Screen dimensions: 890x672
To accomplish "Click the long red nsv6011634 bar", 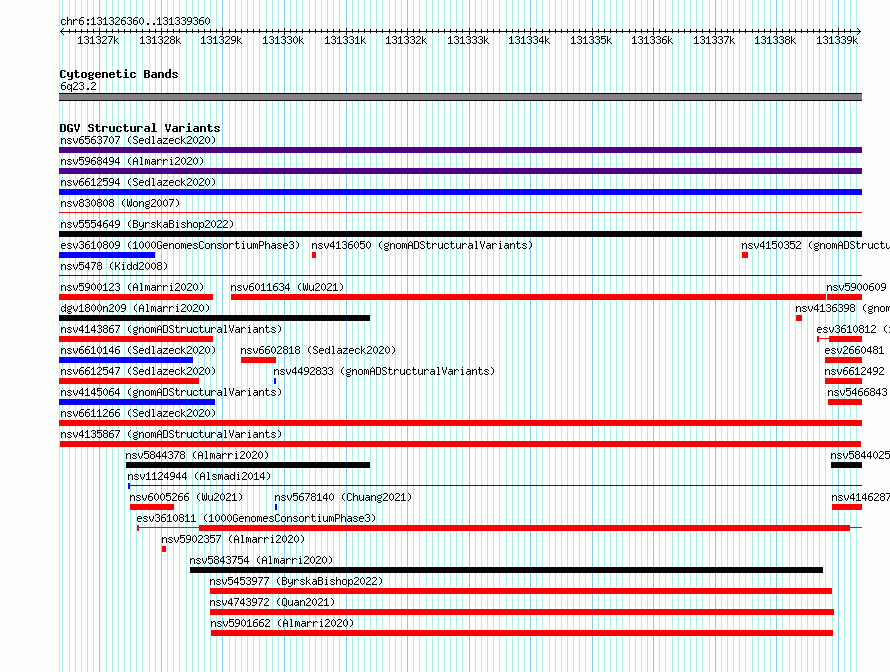I will coord(528,297).
